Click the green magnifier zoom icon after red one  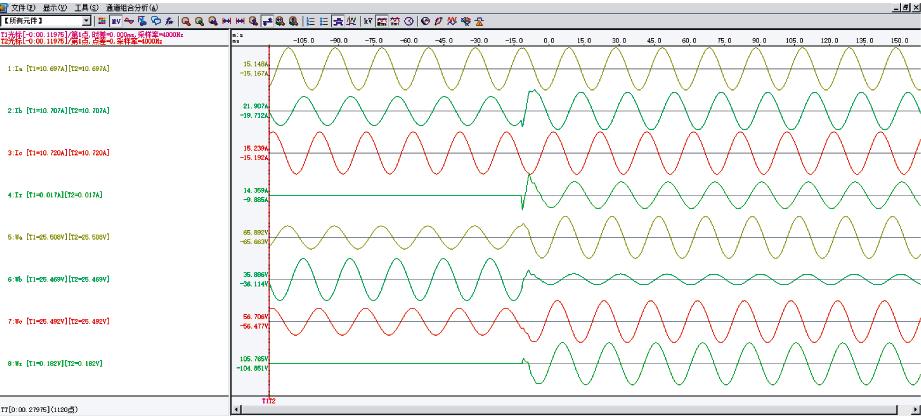click(x=199, y=21)
